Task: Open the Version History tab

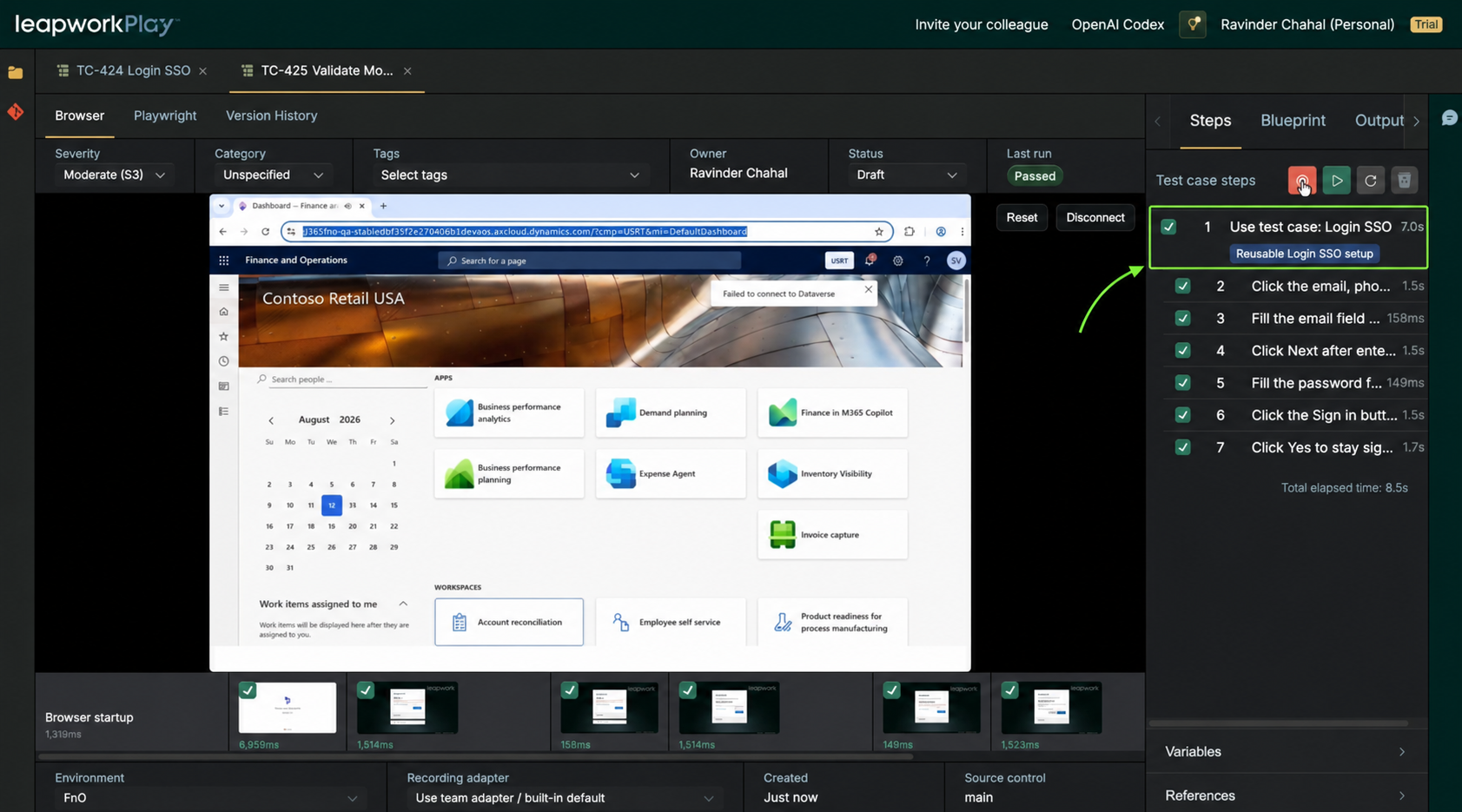Action: pyautogui.click(x=272, y=116)
